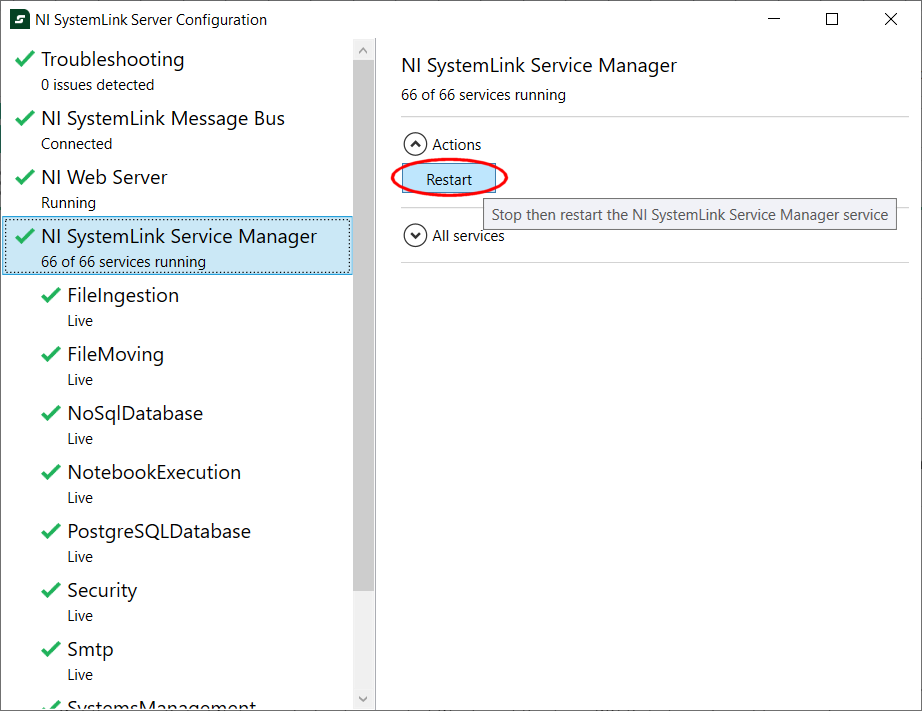This screenshot has width=922, height=711.
Task: Expand the All services section
Action: (x=415, y=235)
